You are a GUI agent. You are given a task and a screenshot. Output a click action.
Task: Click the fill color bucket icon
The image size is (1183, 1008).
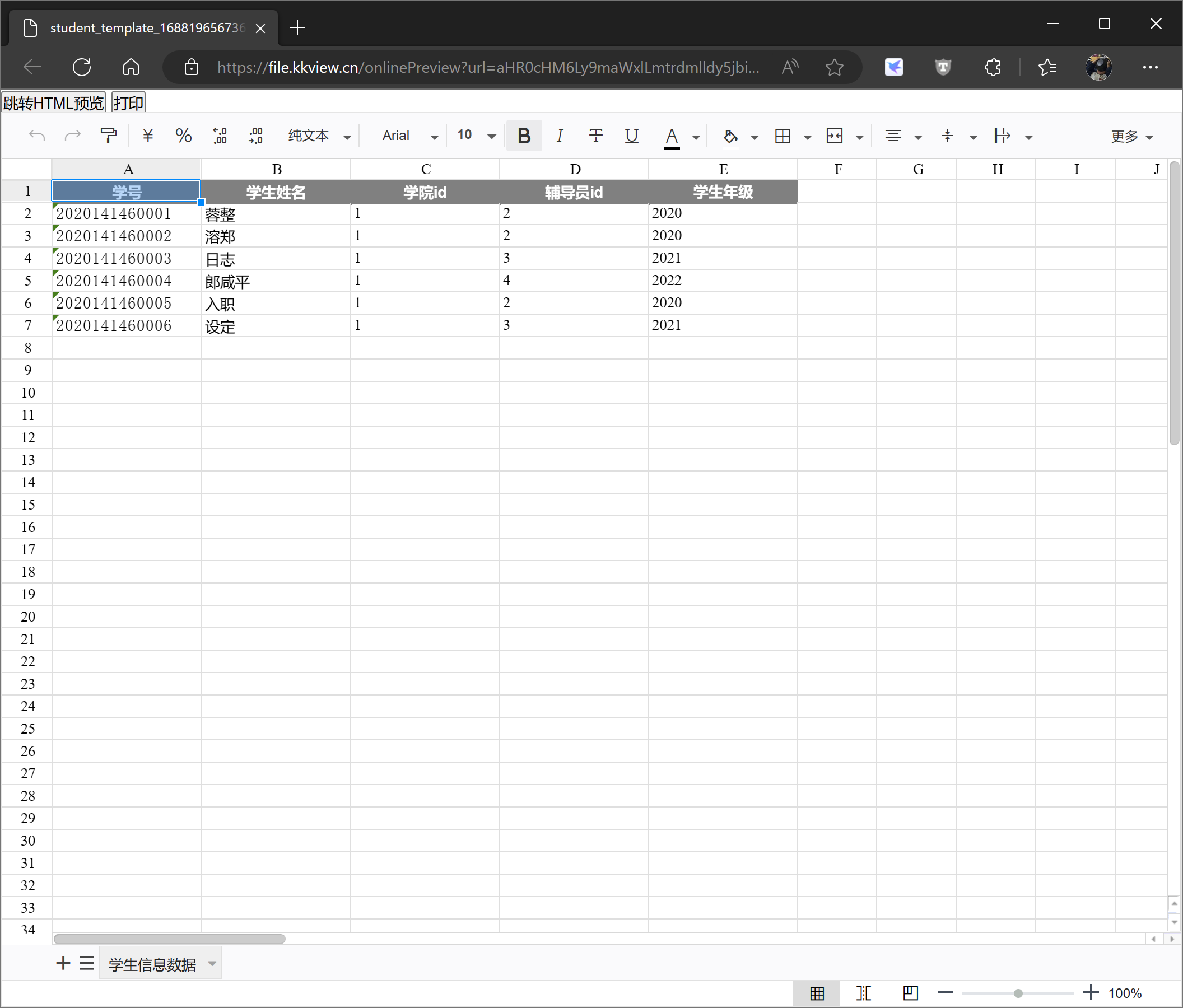[x=730, y=136]
